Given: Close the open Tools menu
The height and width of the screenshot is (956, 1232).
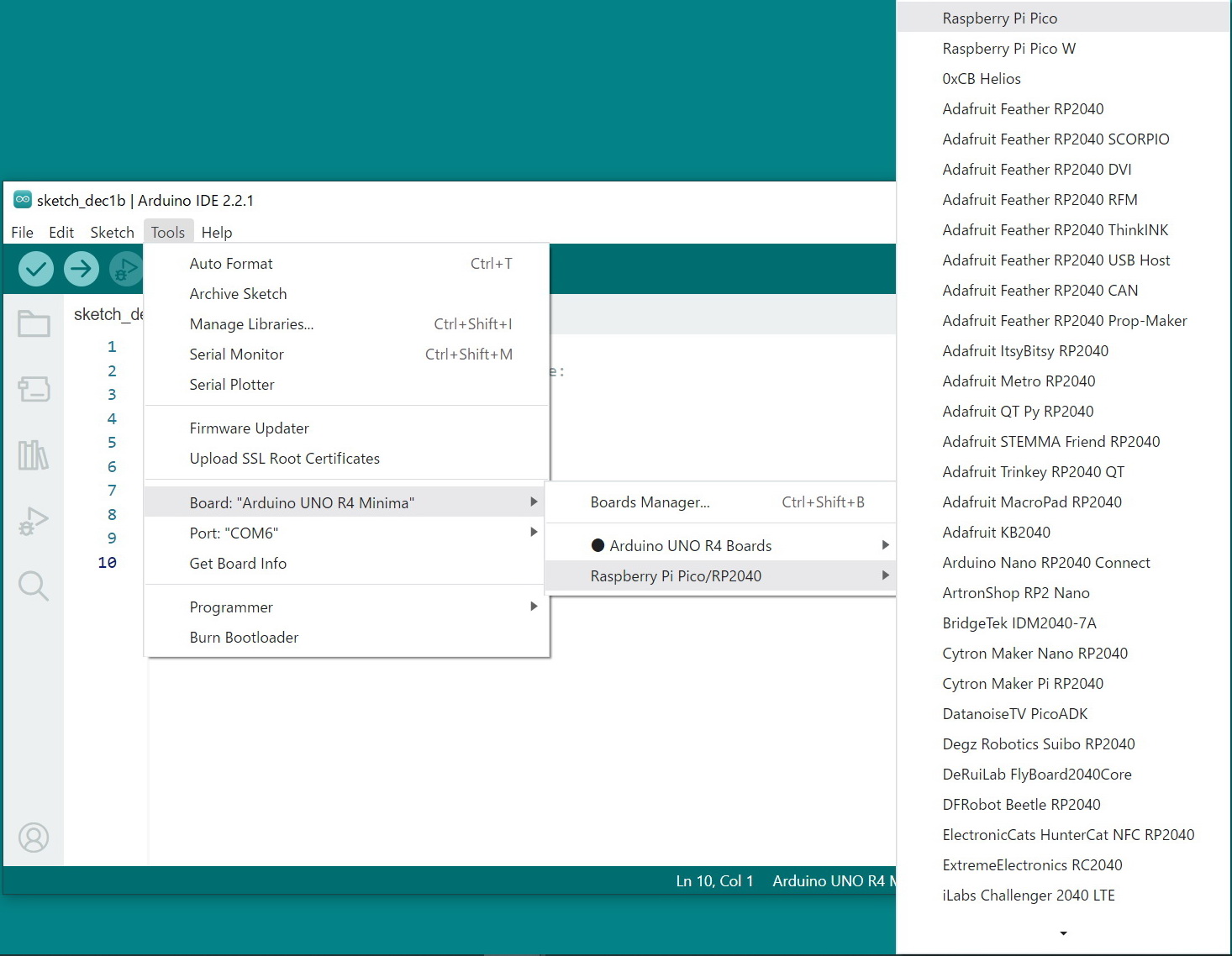Looking at the screenshot, I should tap(168, 233).
